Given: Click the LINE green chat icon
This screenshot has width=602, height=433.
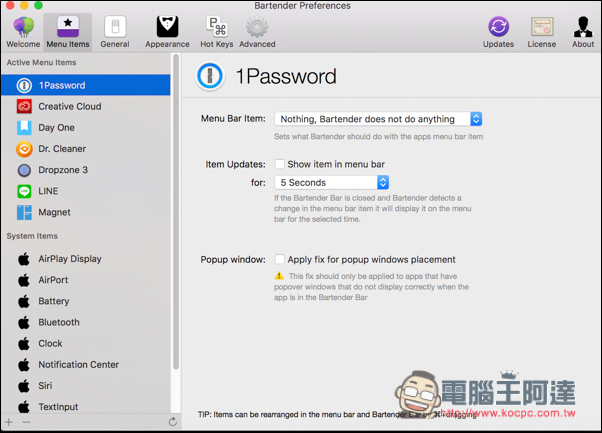Looking at the screenshot, I should click(24, 191).
